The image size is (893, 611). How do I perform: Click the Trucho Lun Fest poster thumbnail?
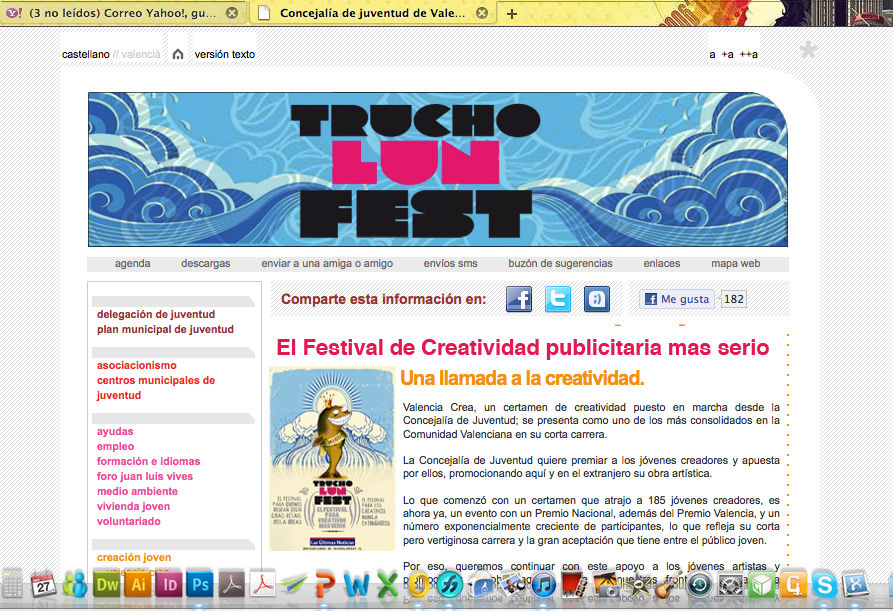(x=332, y=459)
